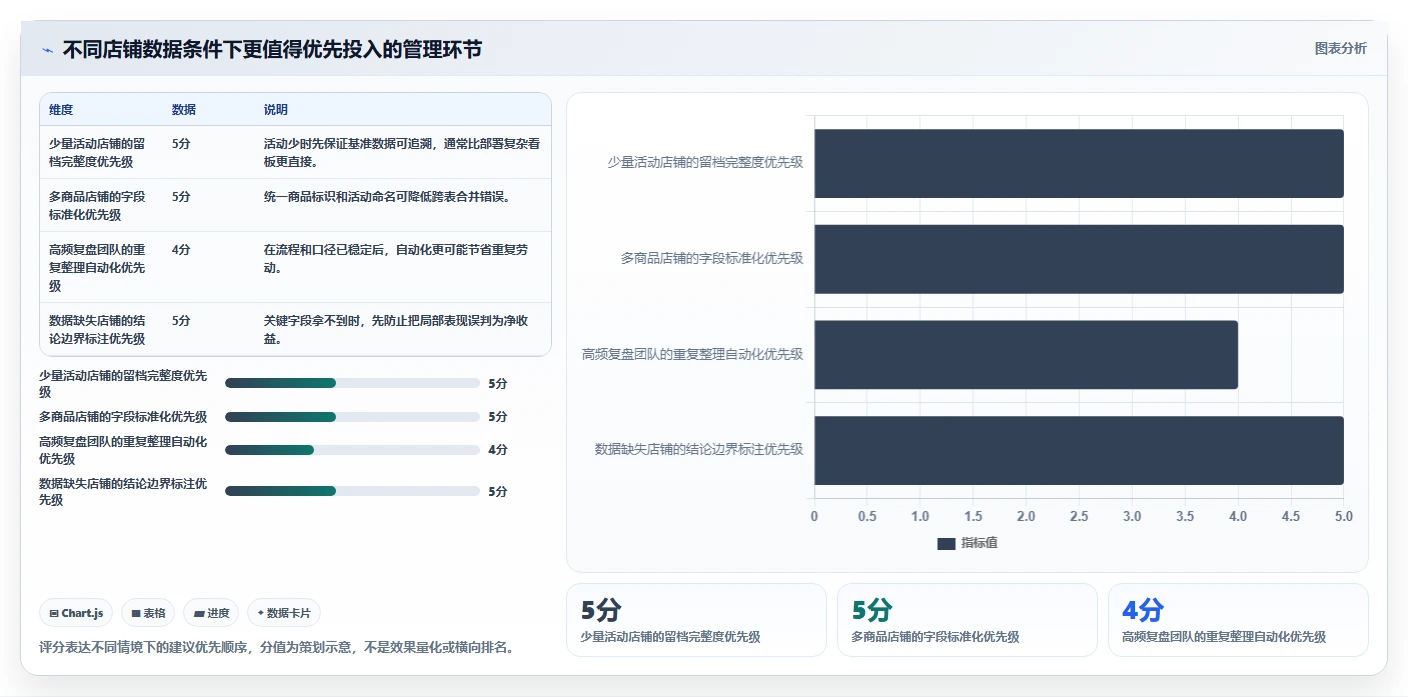Viewport: 1408px width, 697px height.
Task: Click the blue icon beside the page title
Action: tap(47, 49)
